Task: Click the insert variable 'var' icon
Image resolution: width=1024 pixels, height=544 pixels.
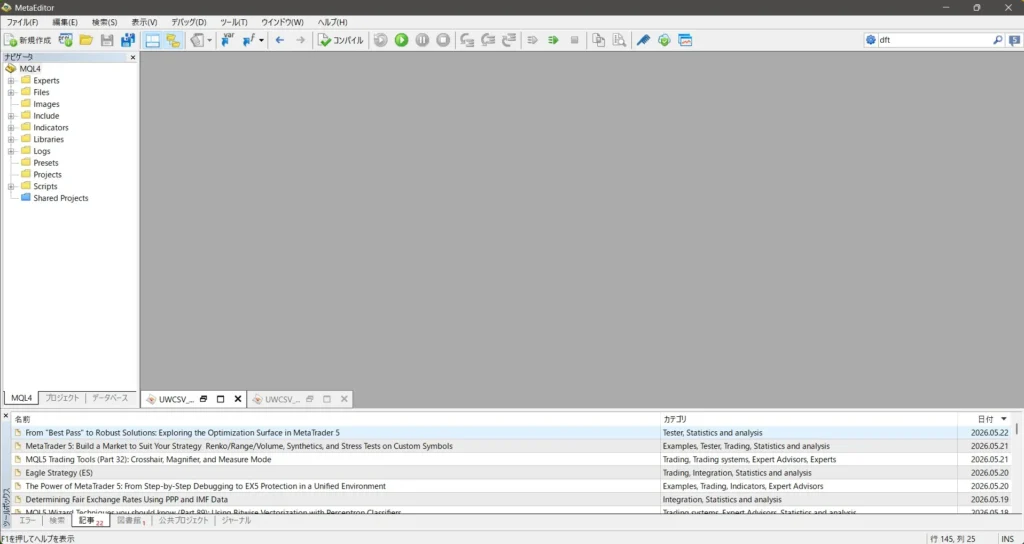Action: coord(227,40)
